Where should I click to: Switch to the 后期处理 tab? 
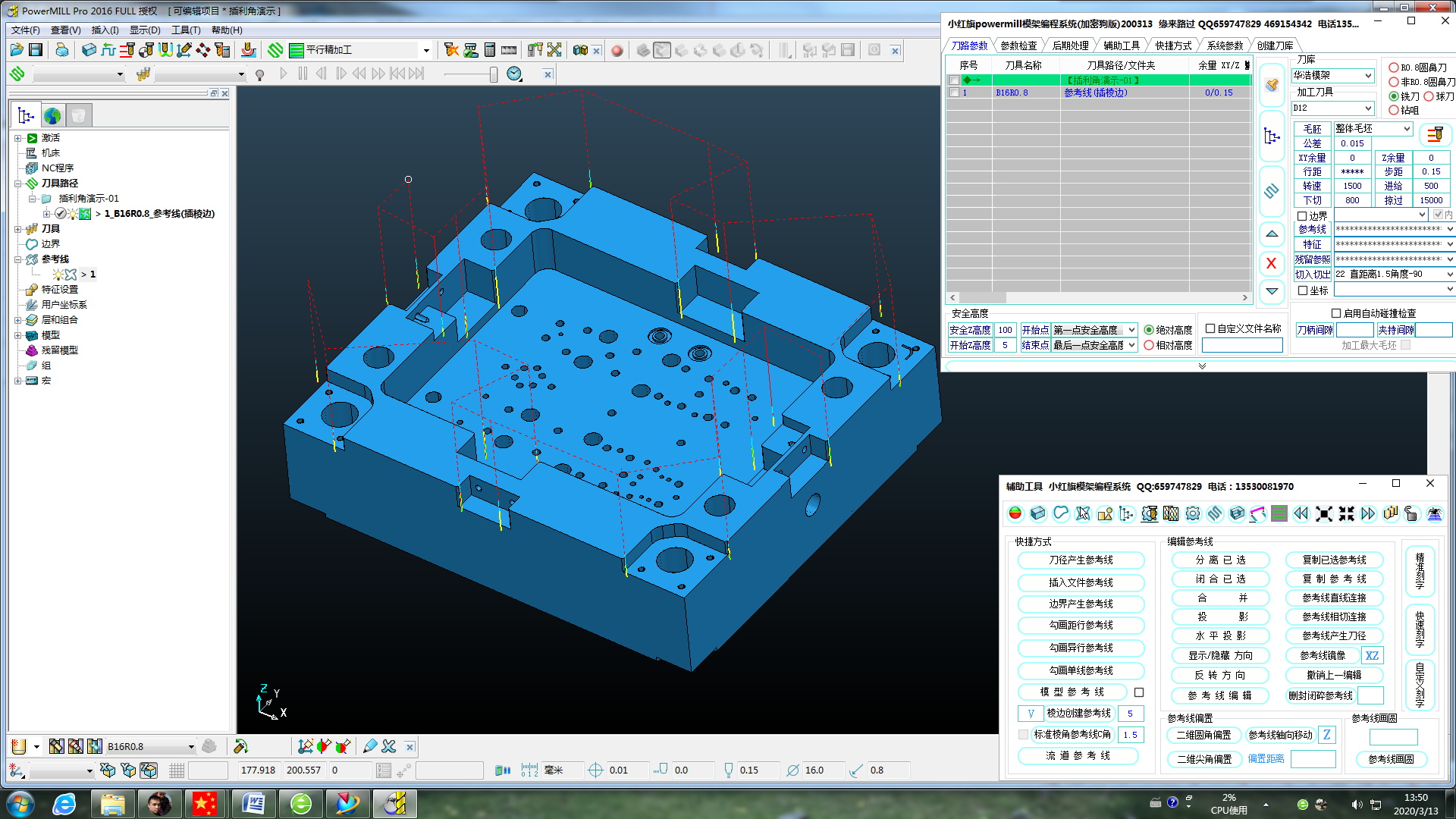click(x=1069, y=45)
